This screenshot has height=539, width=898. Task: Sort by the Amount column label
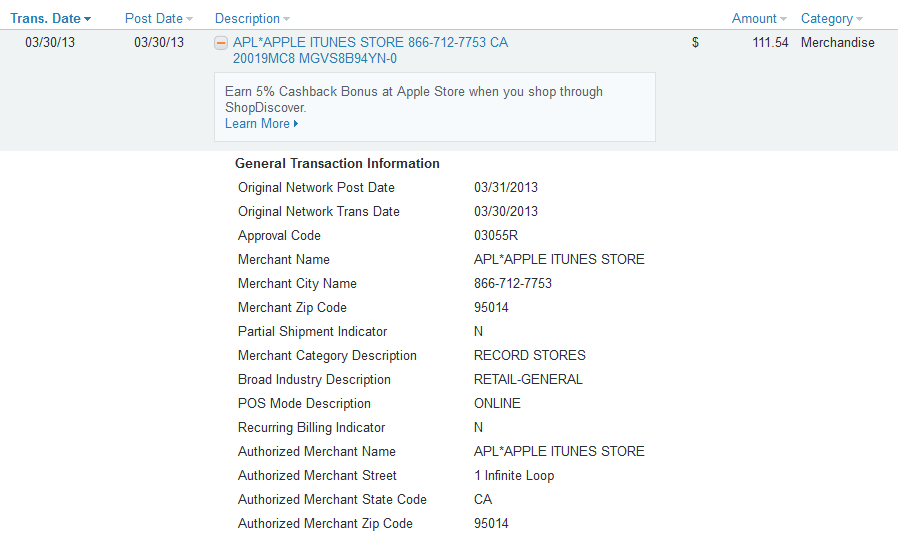754,18
